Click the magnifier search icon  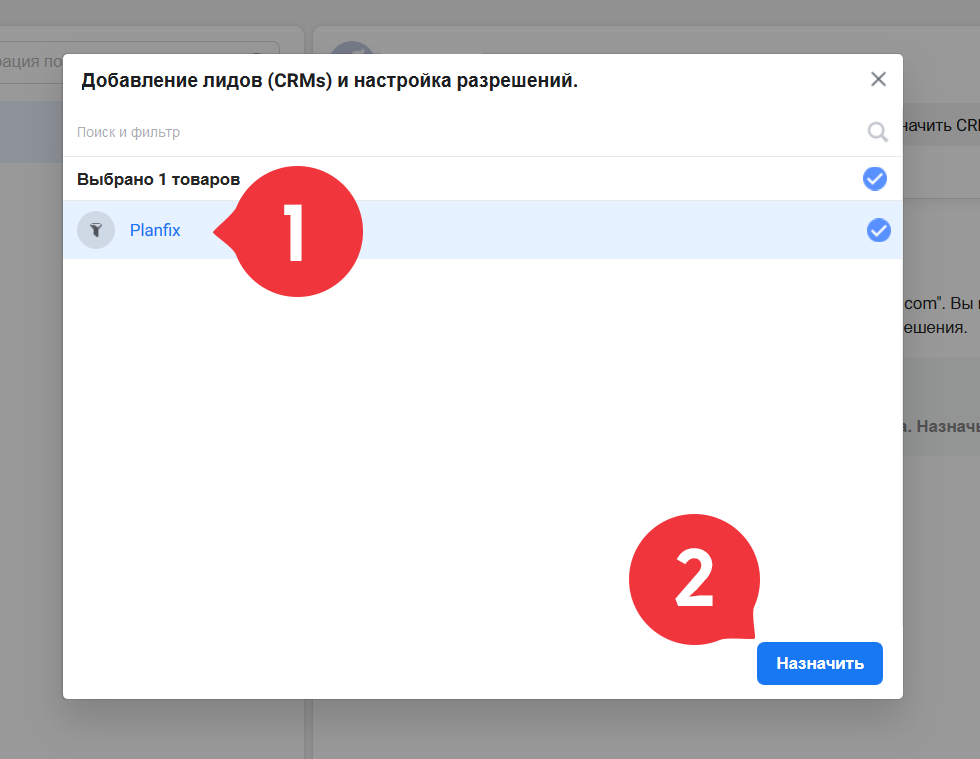(878, 132)
